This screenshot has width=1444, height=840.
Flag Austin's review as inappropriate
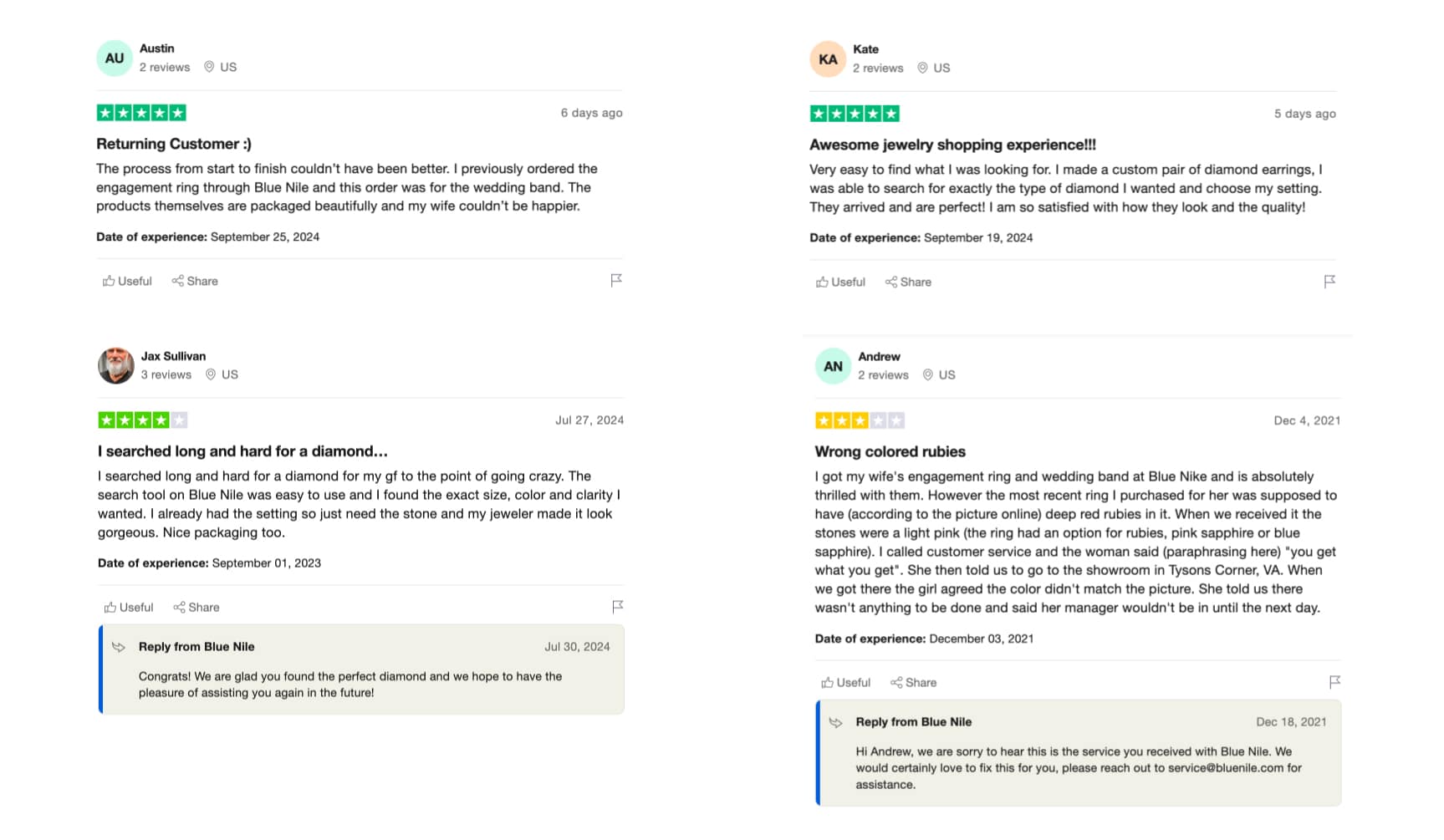point(616,279)
